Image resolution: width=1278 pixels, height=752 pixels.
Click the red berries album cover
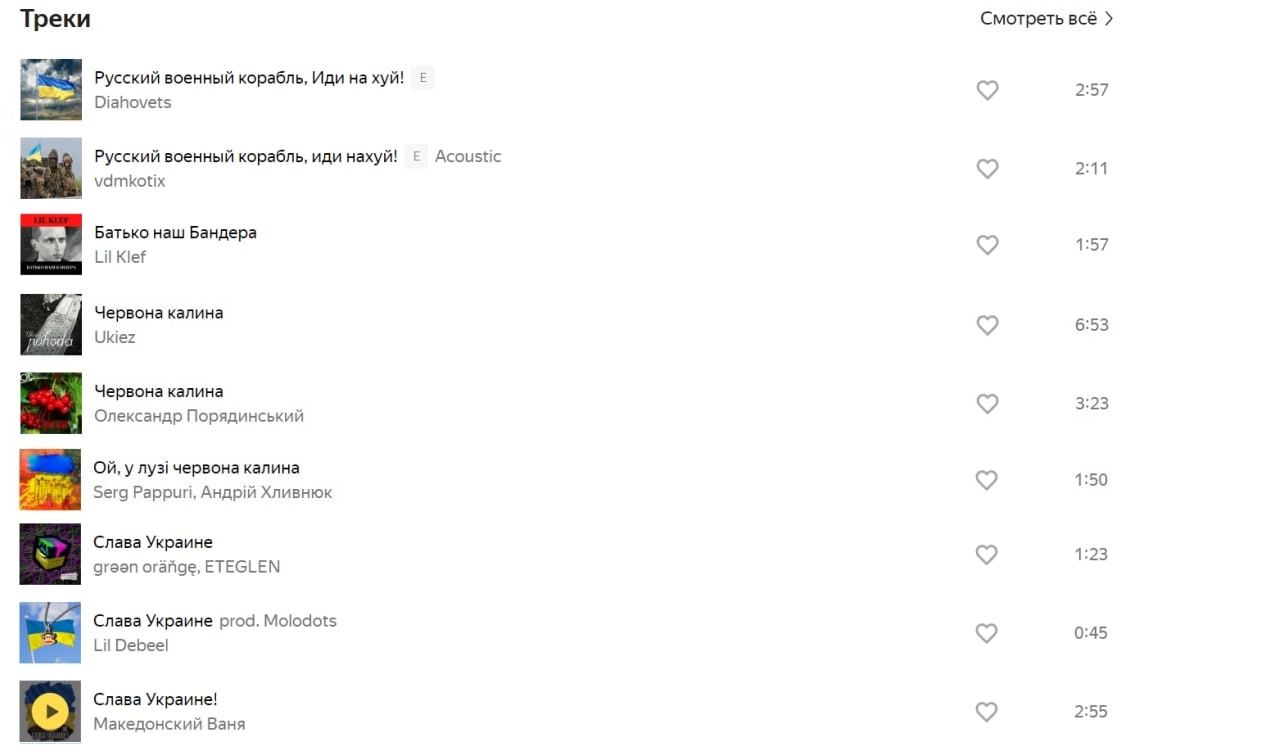click(51, 404)
